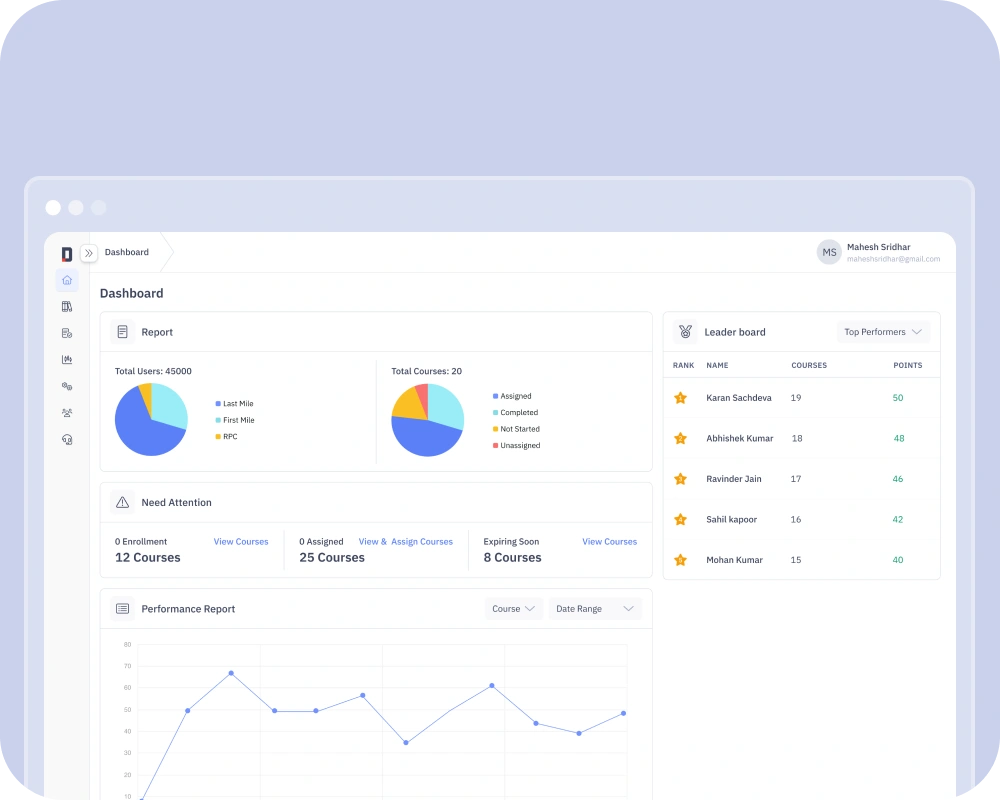Click the Last Mile legend color swatch
Screen dimensions: 1000x800
pyautogui.click(x=218, y=404)
